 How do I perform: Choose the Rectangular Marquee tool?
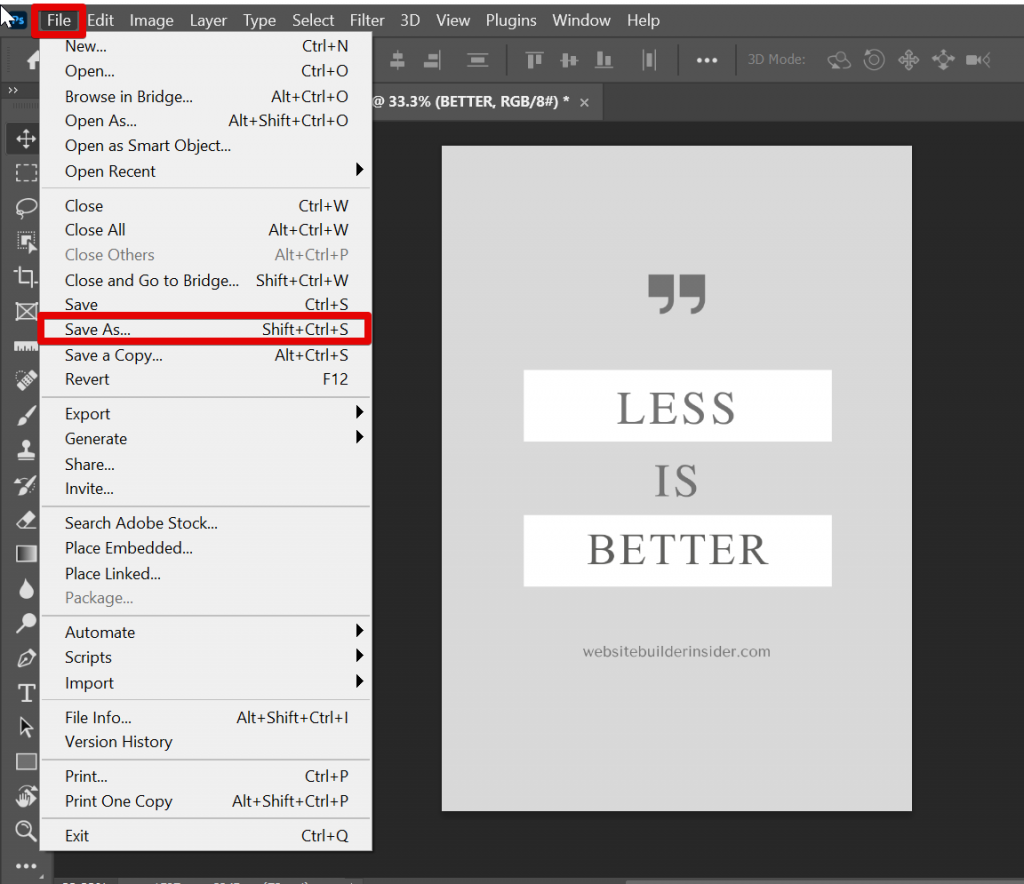26,173
